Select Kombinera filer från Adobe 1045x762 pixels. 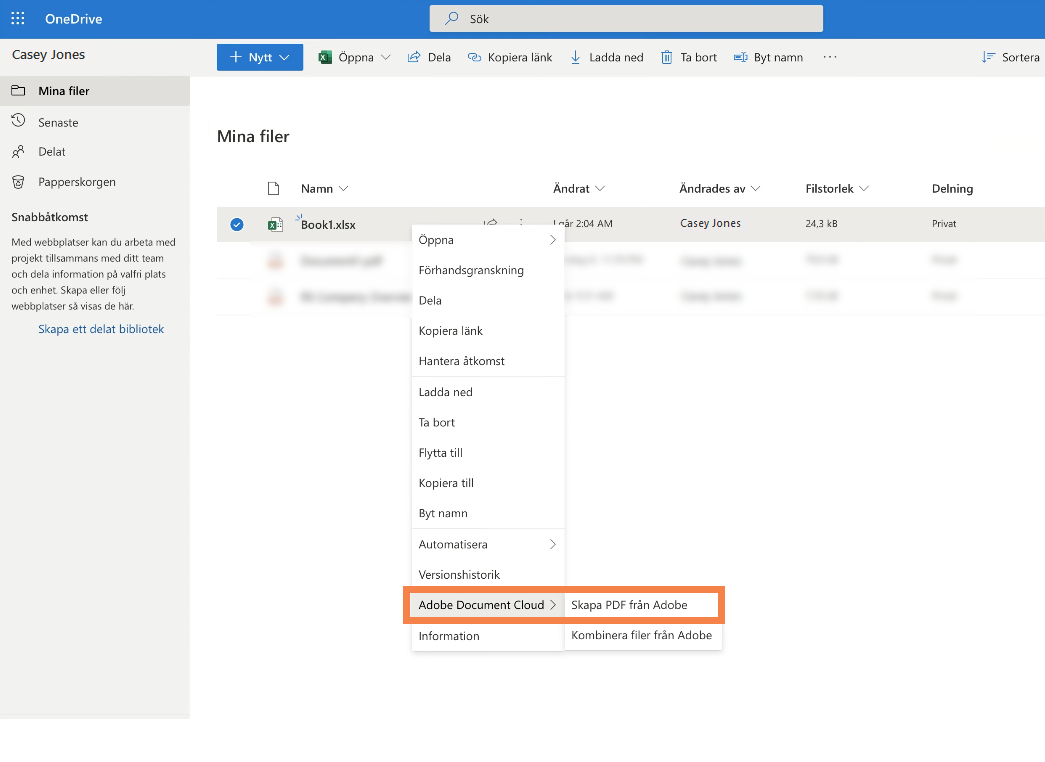point(642,635)
